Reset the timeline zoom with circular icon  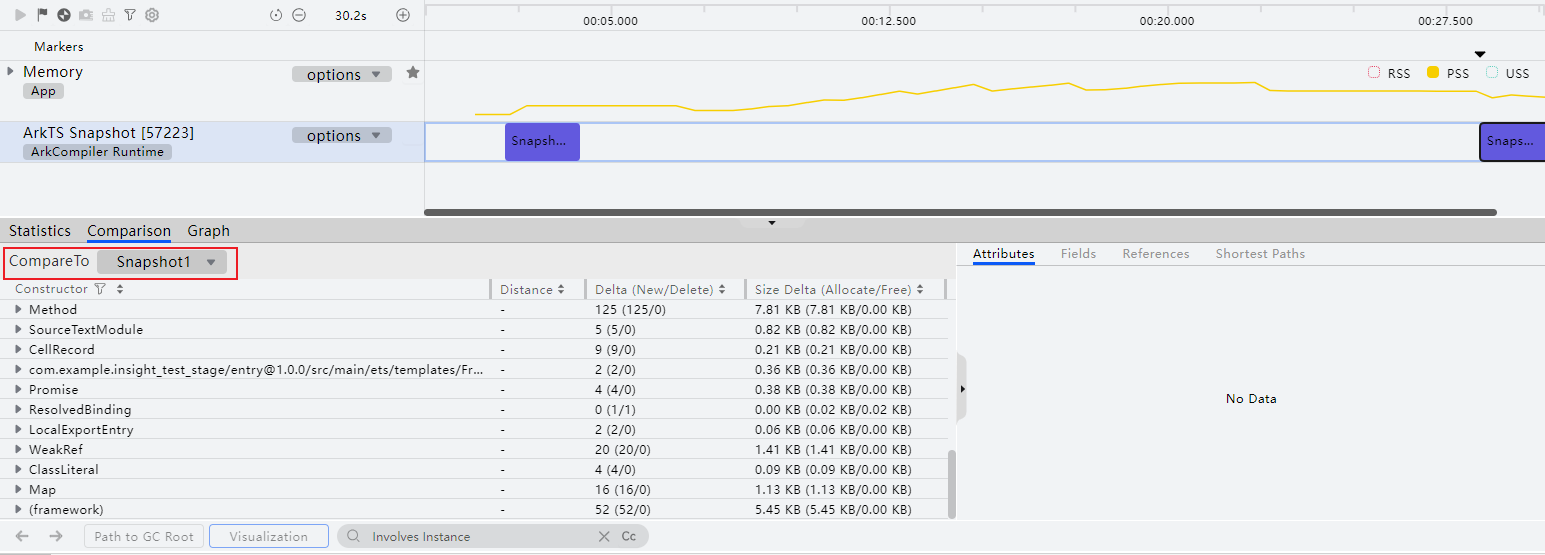pos(277,15)
